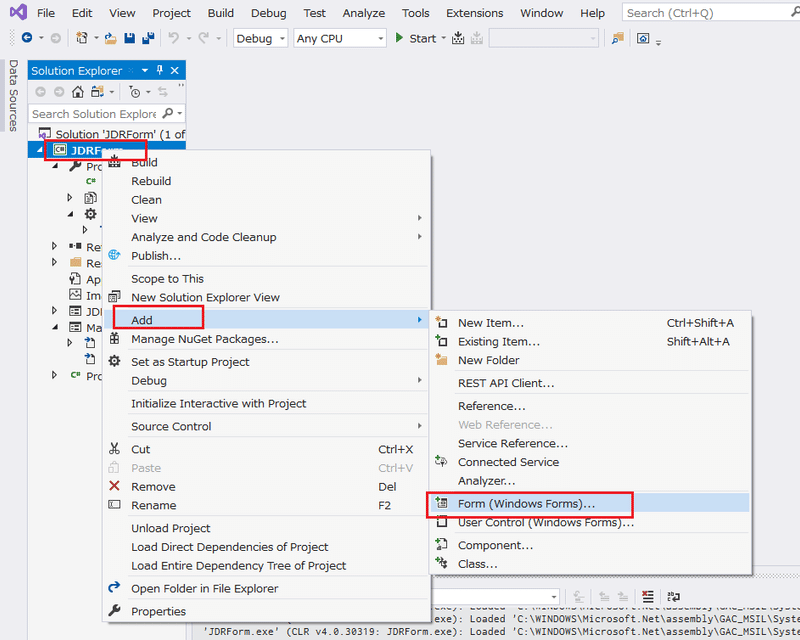Click the Find in Files toolbar icon
This screenshot has width=800, height=640.
point(618,38)
